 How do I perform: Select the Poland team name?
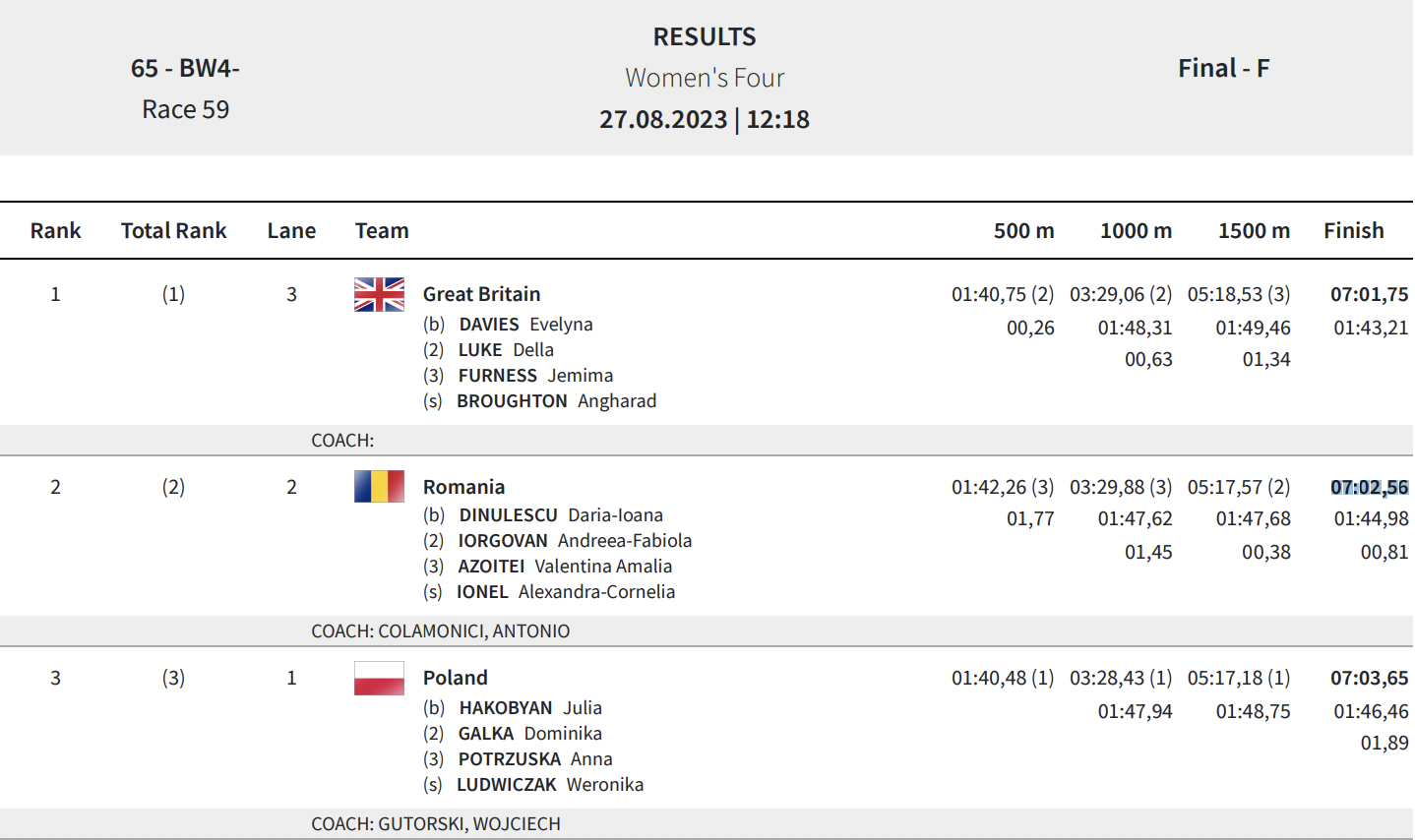[456, 678]
